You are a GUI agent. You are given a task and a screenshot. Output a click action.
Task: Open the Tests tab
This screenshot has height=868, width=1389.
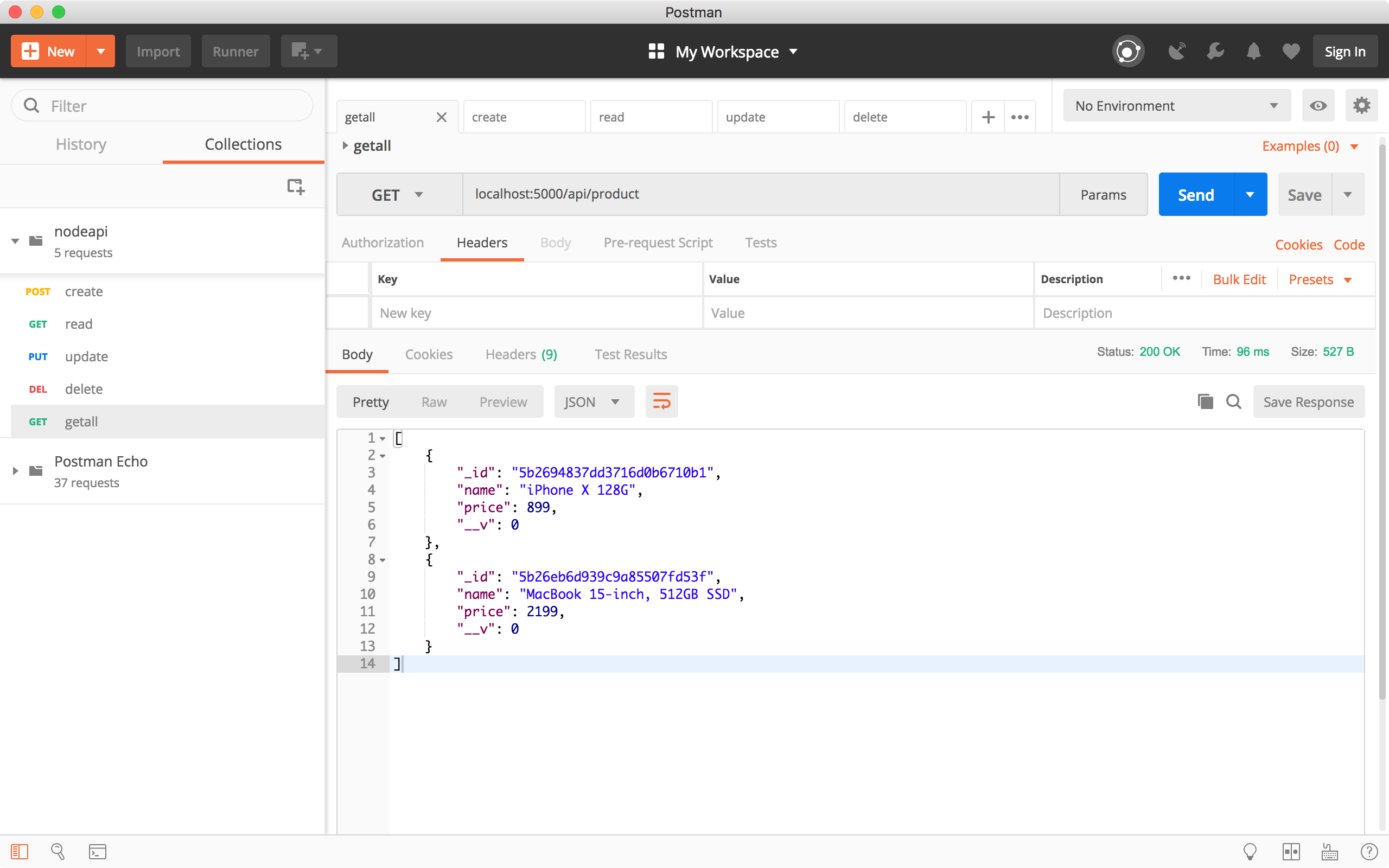pyautogui.click(x=761, y=242)
